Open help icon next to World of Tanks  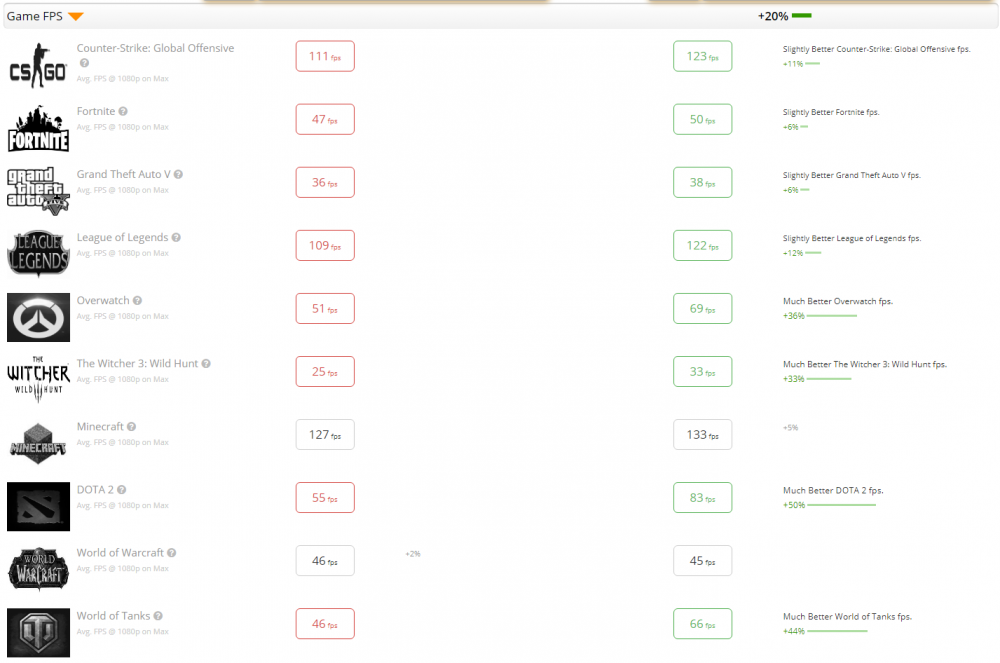(x=158, y=616)
